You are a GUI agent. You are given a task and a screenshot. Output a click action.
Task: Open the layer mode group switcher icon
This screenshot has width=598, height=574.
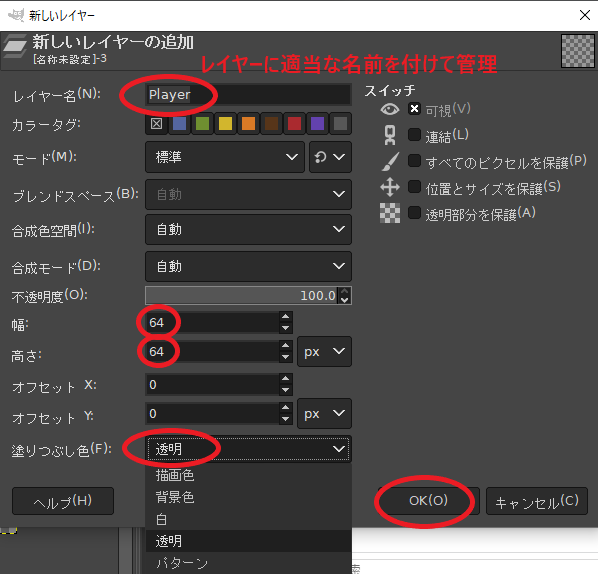pos(330,157)
